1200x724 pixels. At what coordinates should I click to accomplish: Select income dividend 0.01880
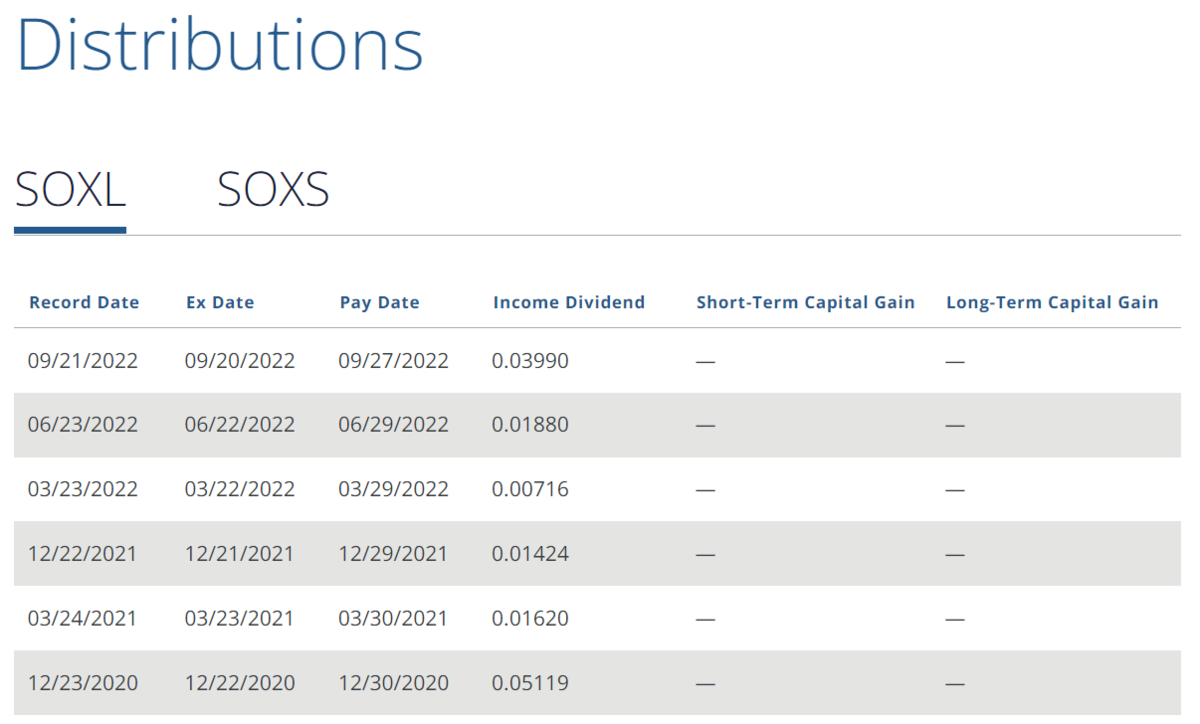530,425
